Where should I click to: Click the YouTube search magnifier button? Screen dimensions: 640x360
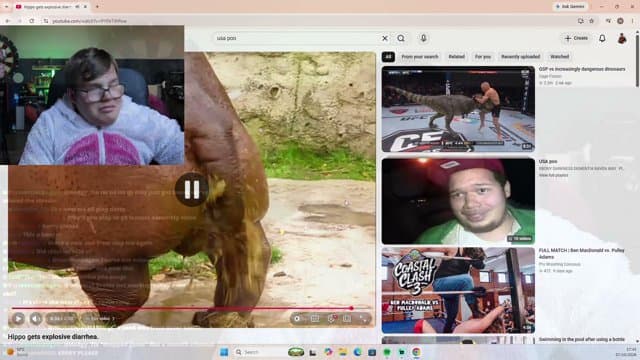click(x=401, y=38)
